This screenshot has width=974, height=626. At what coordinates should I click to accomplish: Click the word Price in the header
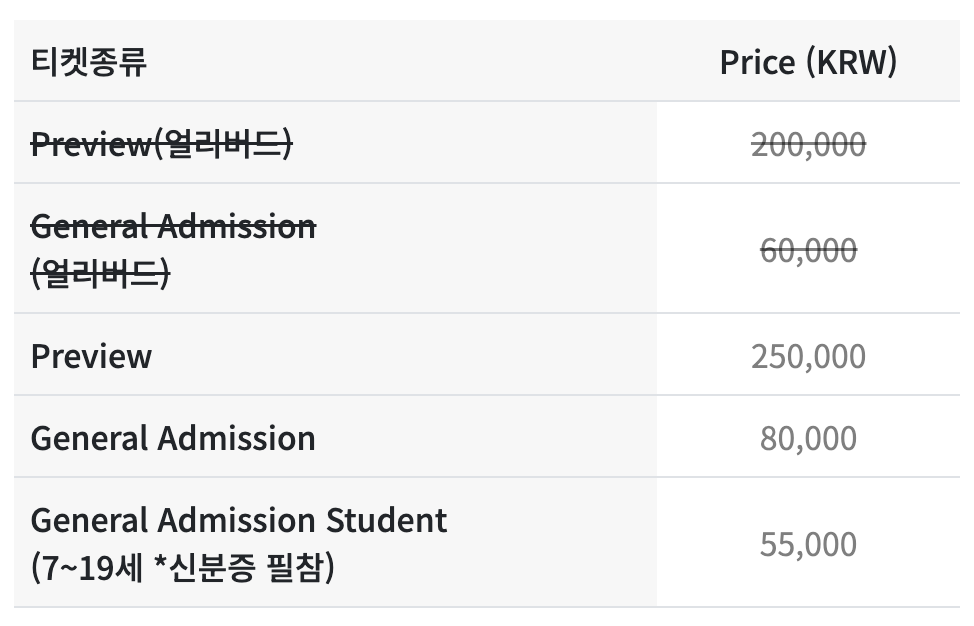click(757, 62)
